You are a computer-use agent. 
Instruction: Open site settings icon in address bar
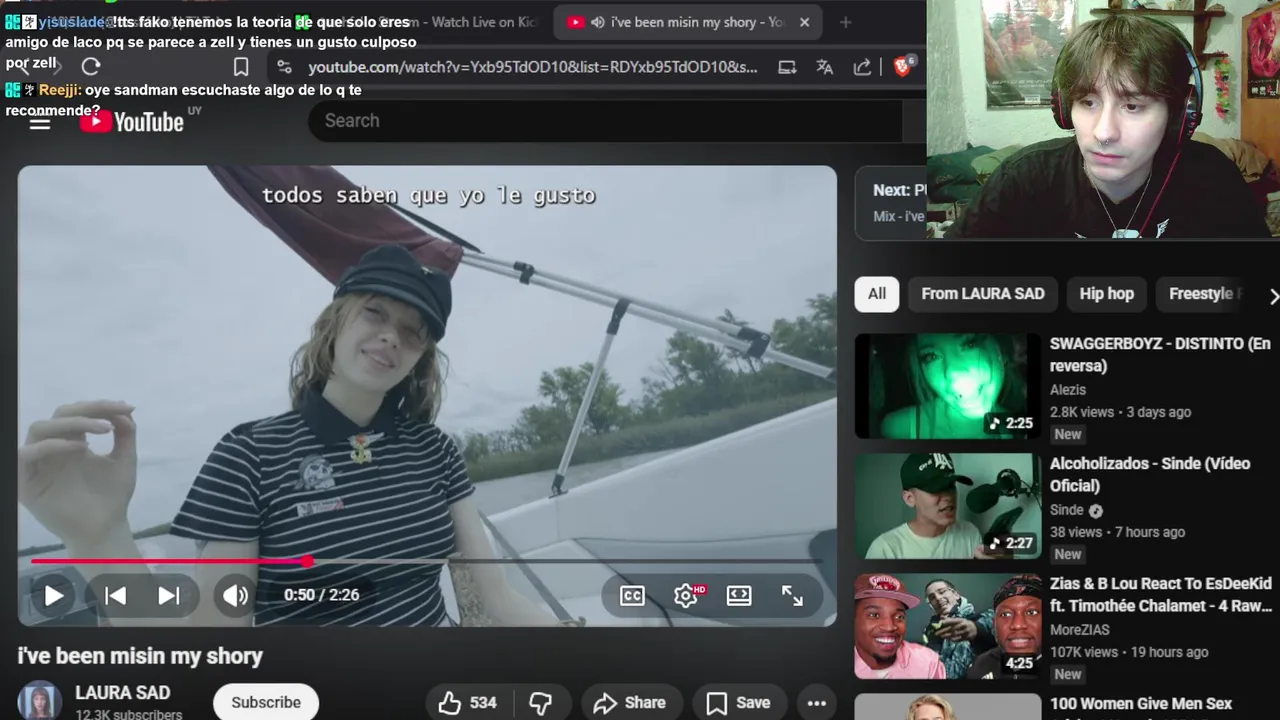(284, 67)
